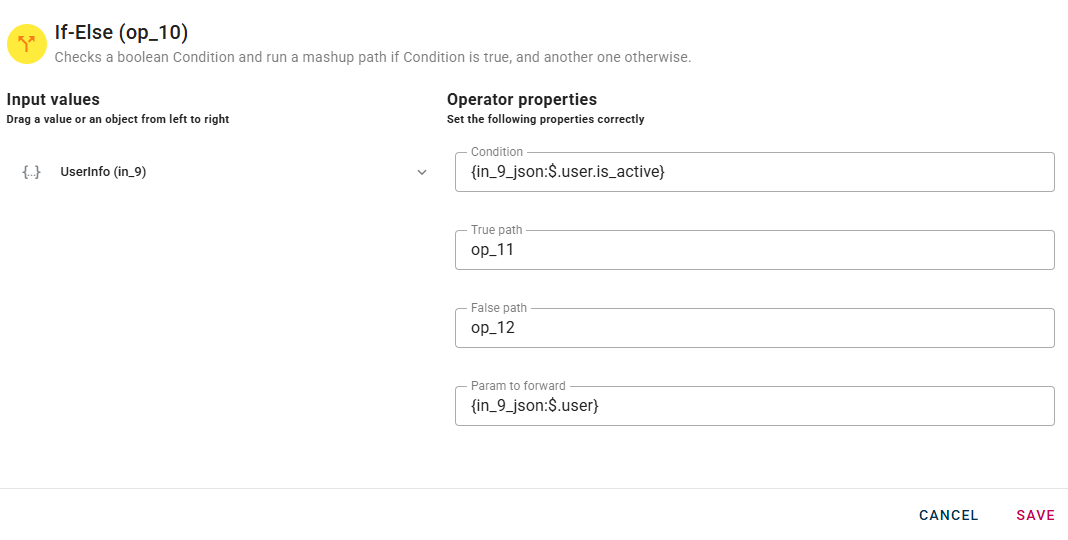Expand the UserInfo (in_9) chevron
This screenshot has height=540, width=1068.
(x=422, y=172)
